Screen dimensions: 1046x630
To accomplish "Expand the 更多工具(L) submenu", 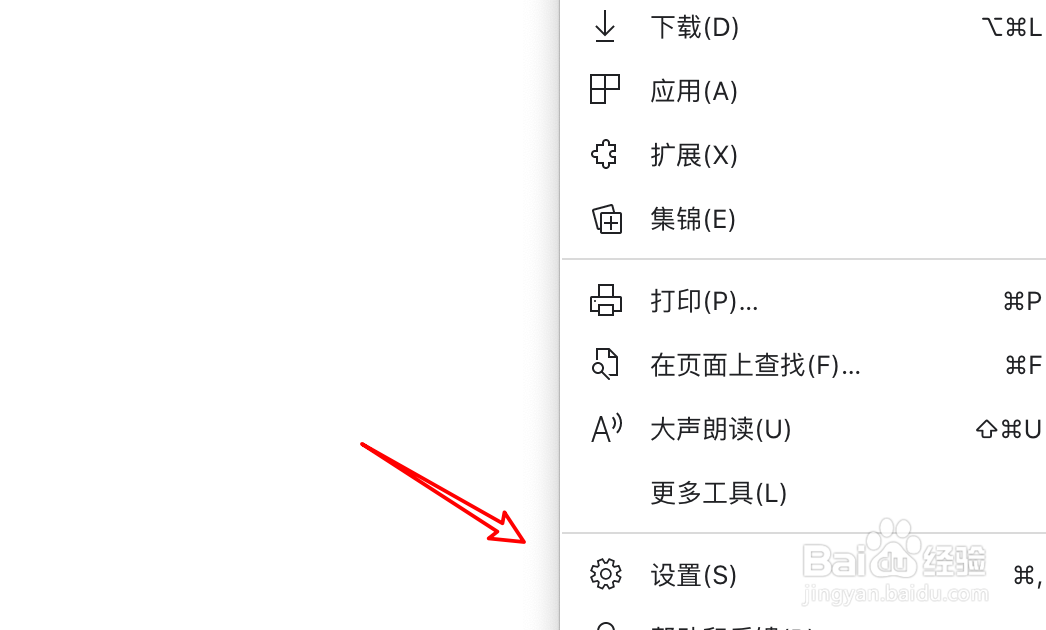I will (x=803, y=493).
